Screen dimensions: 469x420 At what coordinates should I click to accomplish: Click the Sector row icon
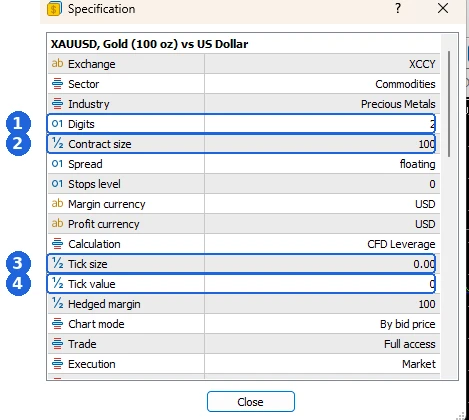tap(57, 84)
